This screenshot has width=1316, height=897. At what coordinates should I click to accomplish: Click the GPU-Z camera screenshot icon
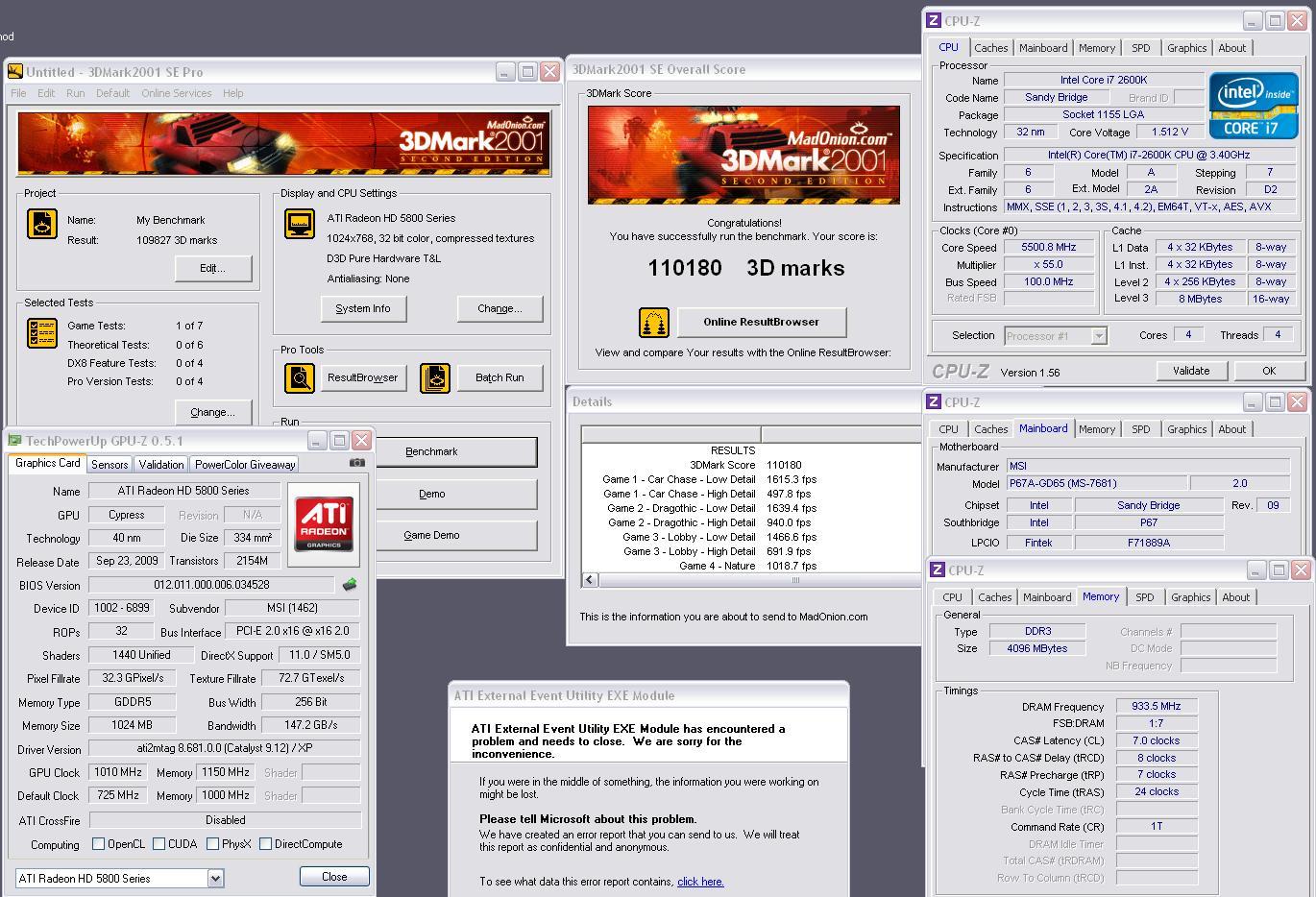356,463
